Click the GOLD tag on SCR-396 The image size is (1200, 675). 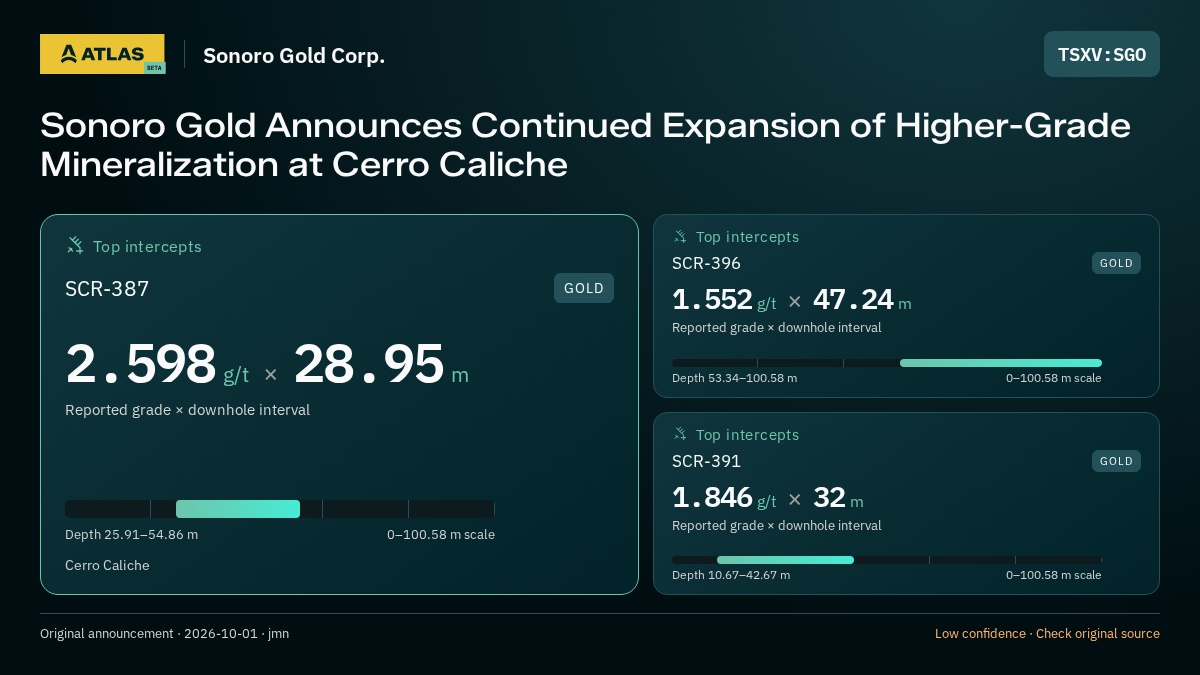click(x=1116, y=263)
